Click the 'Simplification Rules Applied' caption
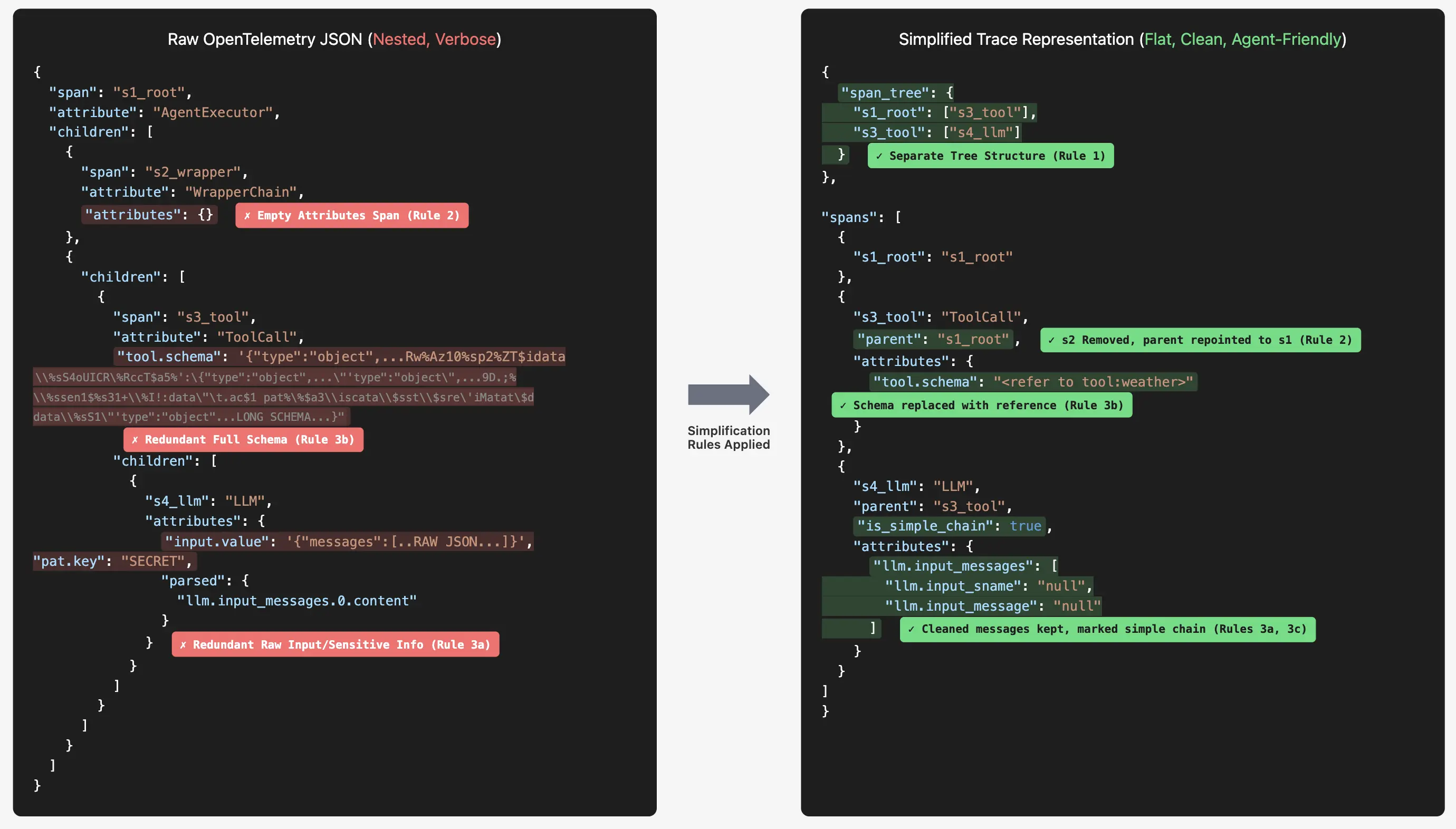 pos(729,437)
